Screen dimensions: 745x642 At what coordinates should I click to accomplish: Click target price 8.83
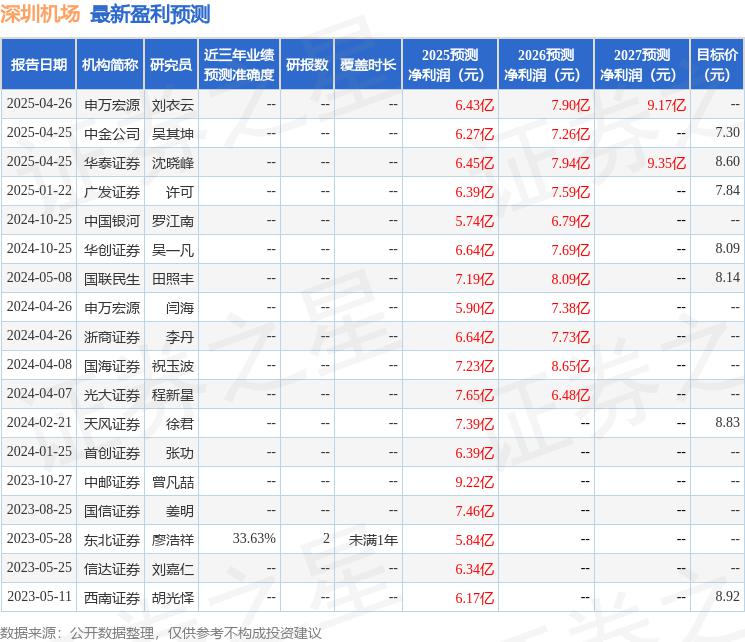(727, 422)
